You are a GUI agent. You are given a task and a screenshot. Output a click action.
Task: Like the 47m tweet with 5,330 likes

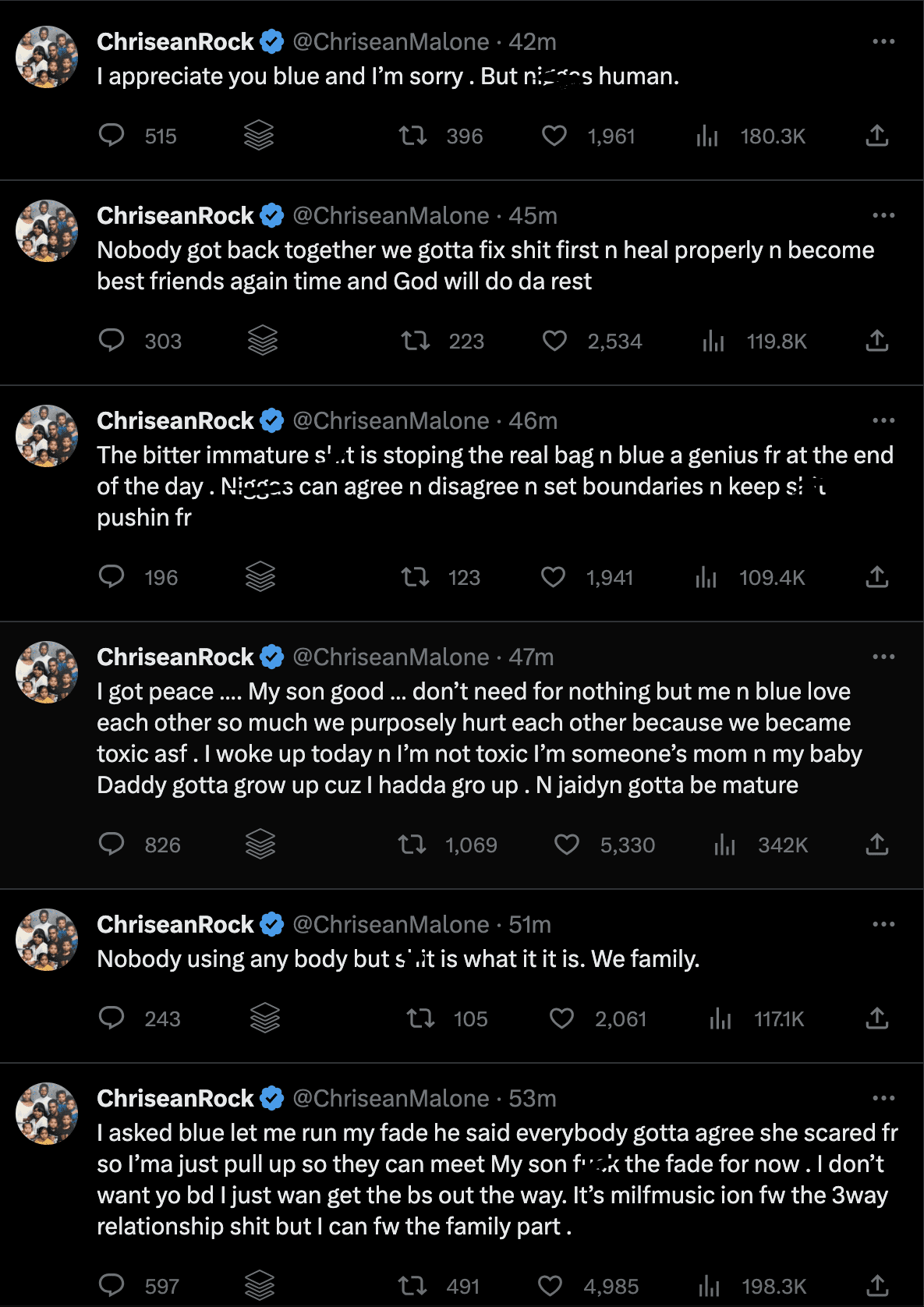pyautogui.click(x=567, y=845)
